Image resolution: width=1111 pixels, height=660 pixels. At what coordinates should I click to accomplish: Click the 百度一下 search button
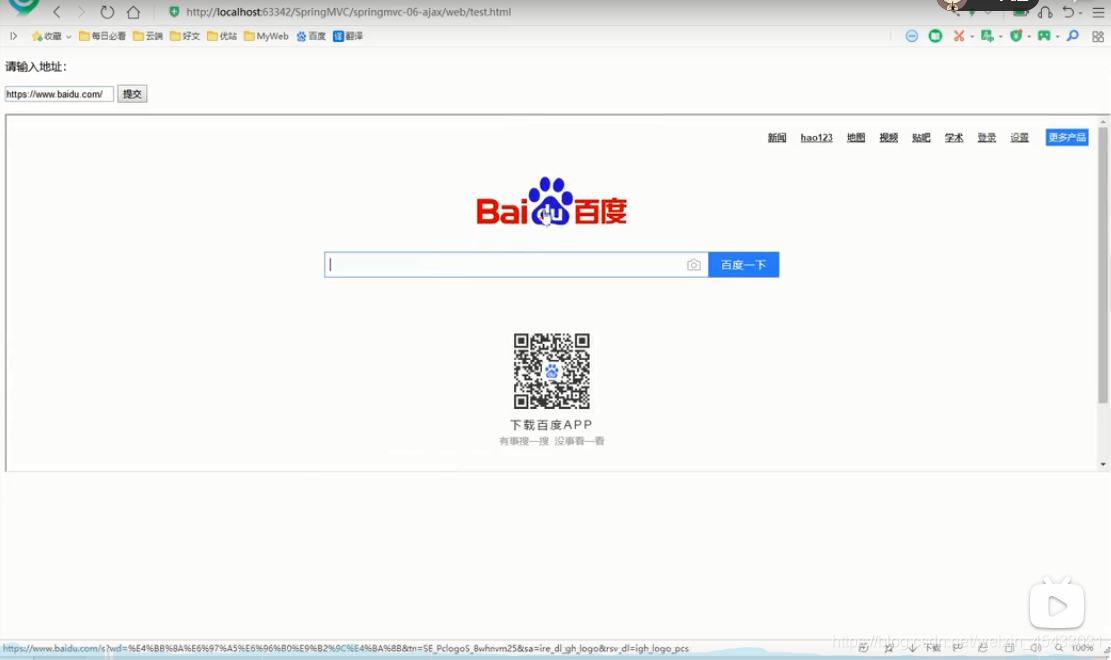click(x=743, y=264)
